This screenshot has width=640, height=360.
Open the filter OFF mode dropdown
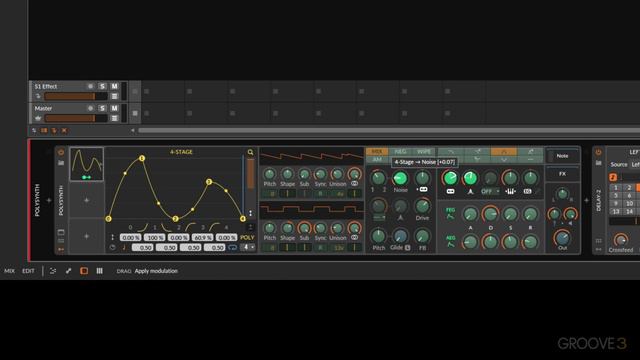[490, 191]
